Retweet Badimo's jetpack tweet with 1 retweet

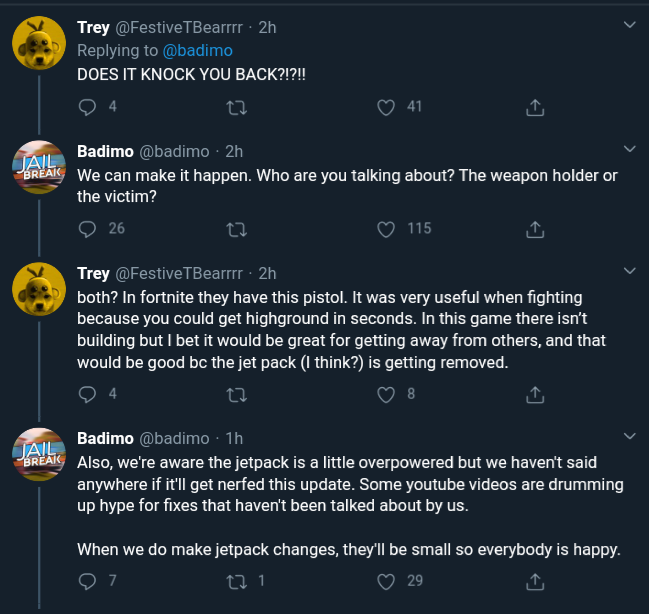pyautogui.click(x=237, y=581)
